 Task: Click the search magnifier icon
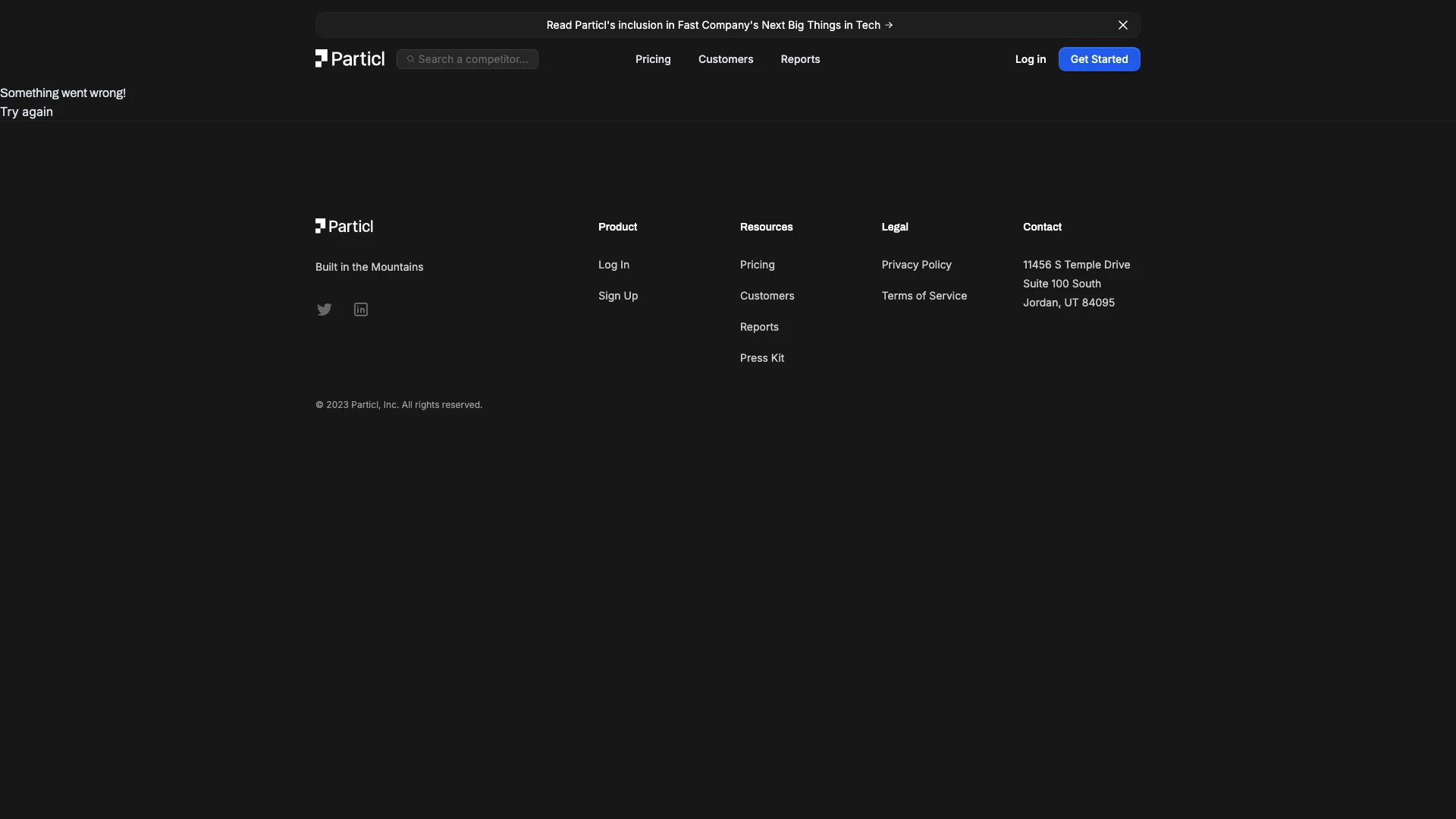click(410, 59)
